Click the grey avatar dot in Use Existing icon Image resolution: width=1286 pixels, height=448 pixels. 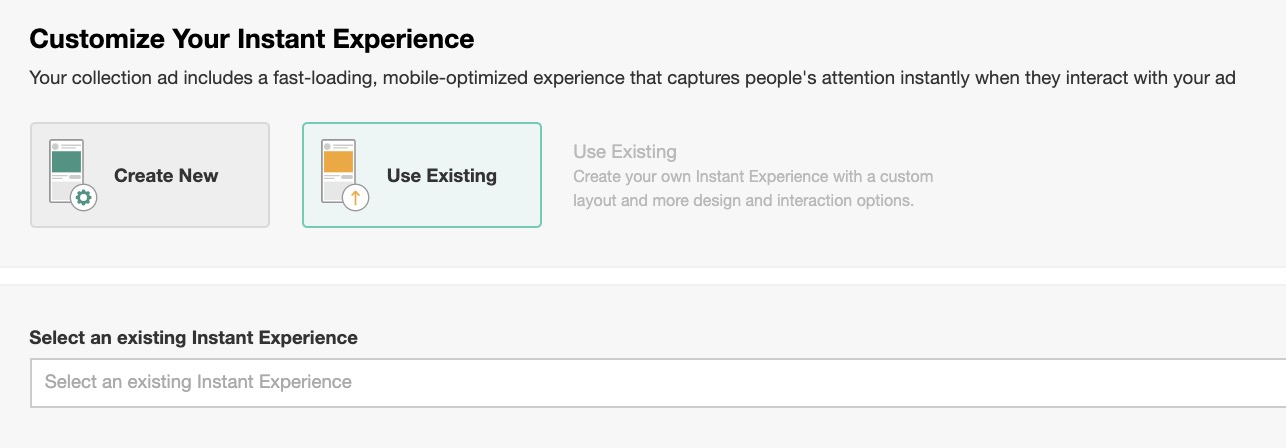pos(326,146)
